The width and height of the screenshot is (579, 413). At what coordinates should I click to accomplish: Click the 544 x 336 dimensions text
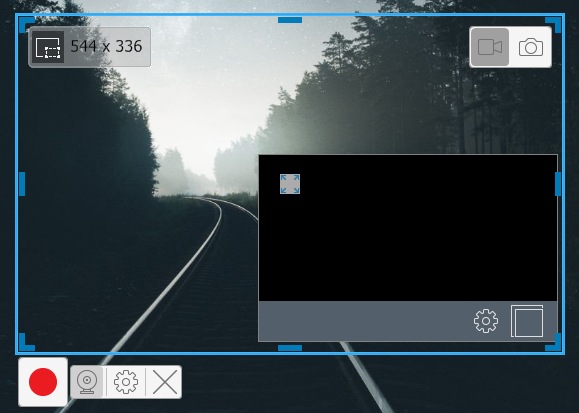[106, 46]
